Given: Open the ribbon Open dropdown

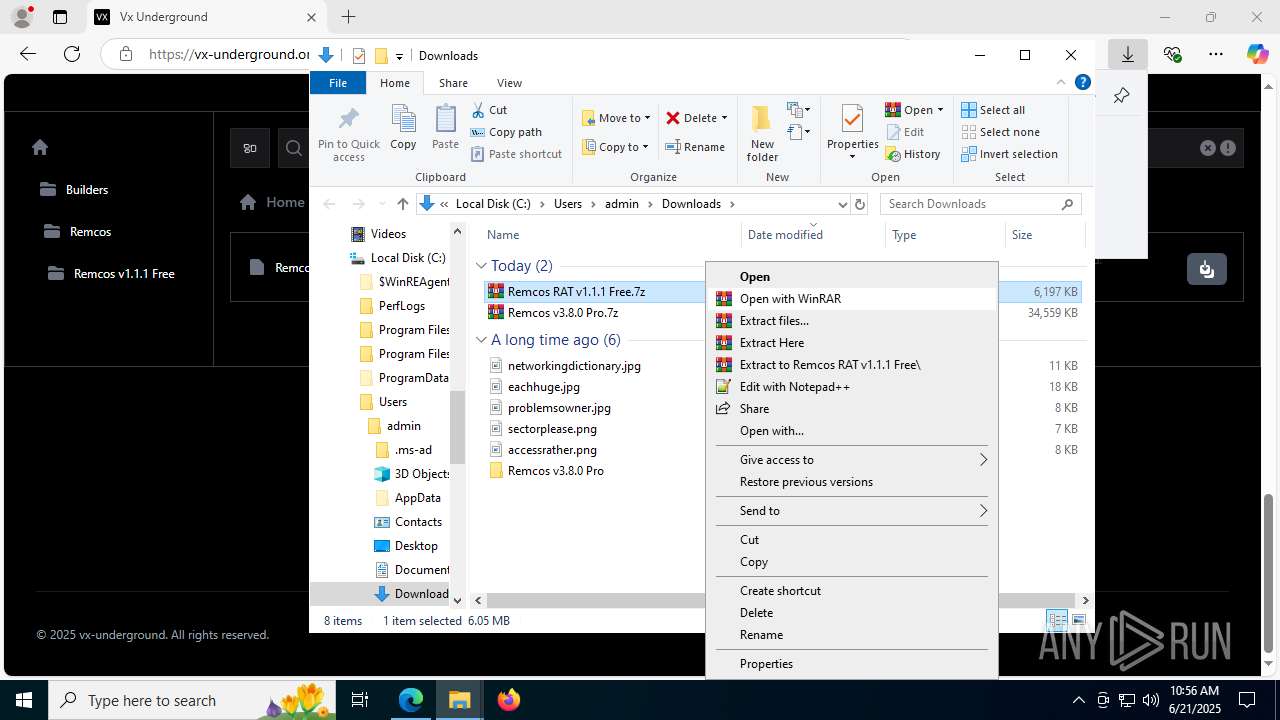Looking at the screenshot, I should 914,110.
